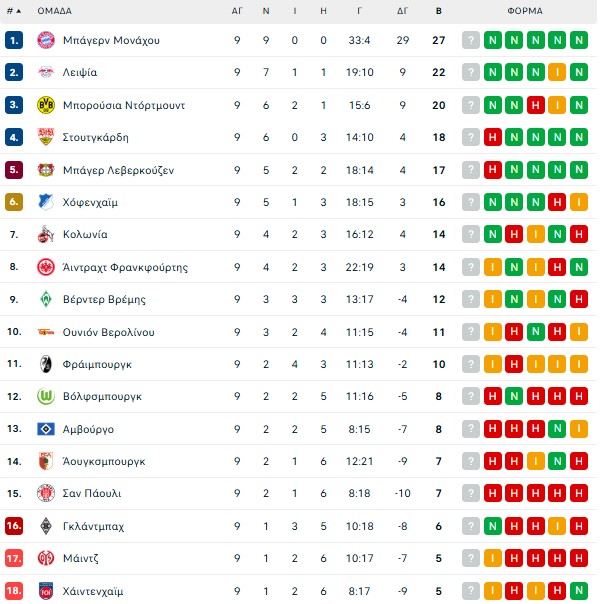Sort table by the Β points column
The width and height of the screenshot is (601, 604).
click(x=439, y=12)
